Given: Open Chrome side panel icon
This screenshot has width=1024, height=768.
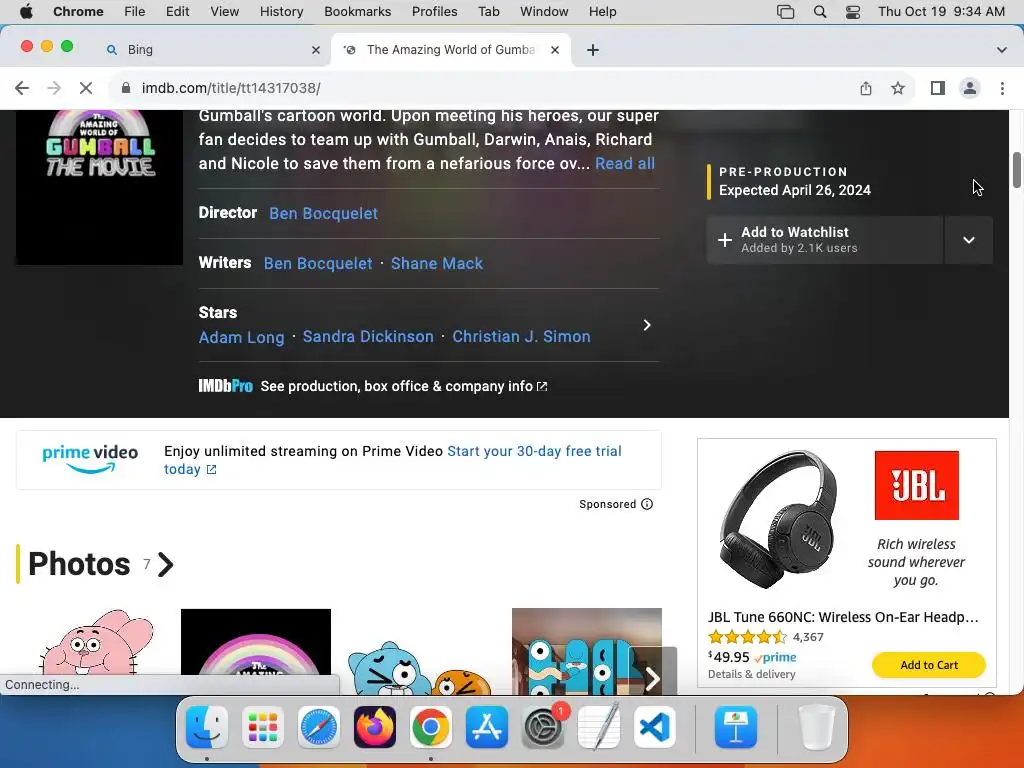Looking at the screenshot, I should pos(938,88).
